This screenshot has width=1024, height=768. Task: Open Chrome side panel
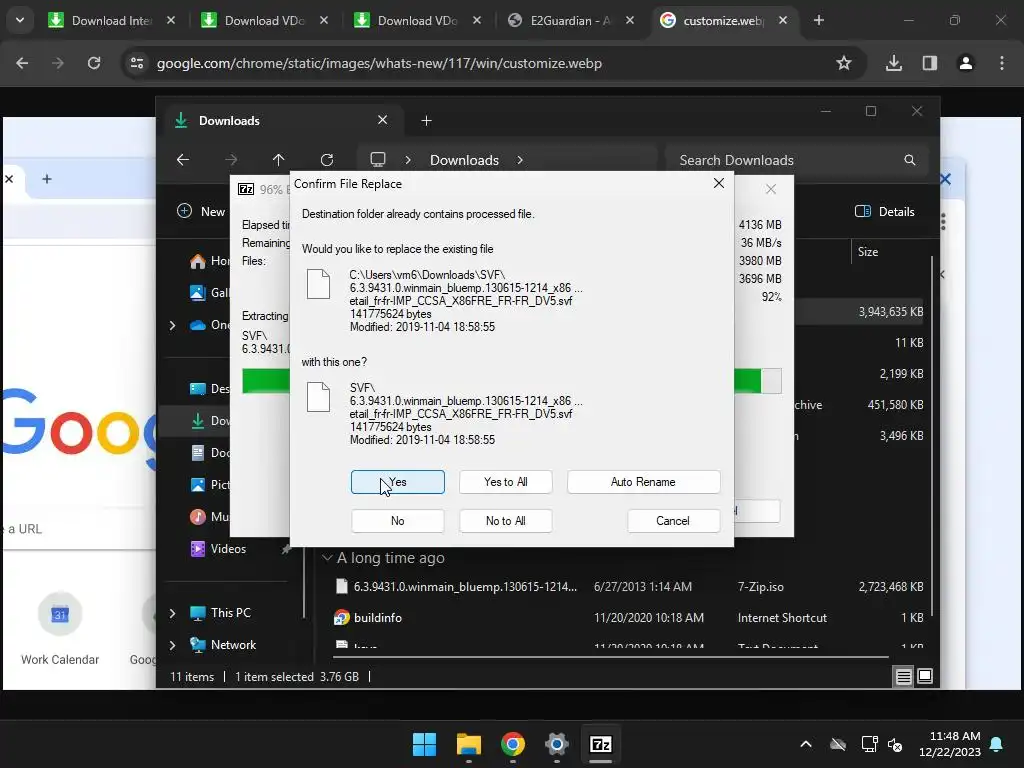pyautogui.click(x=929, y=63)
